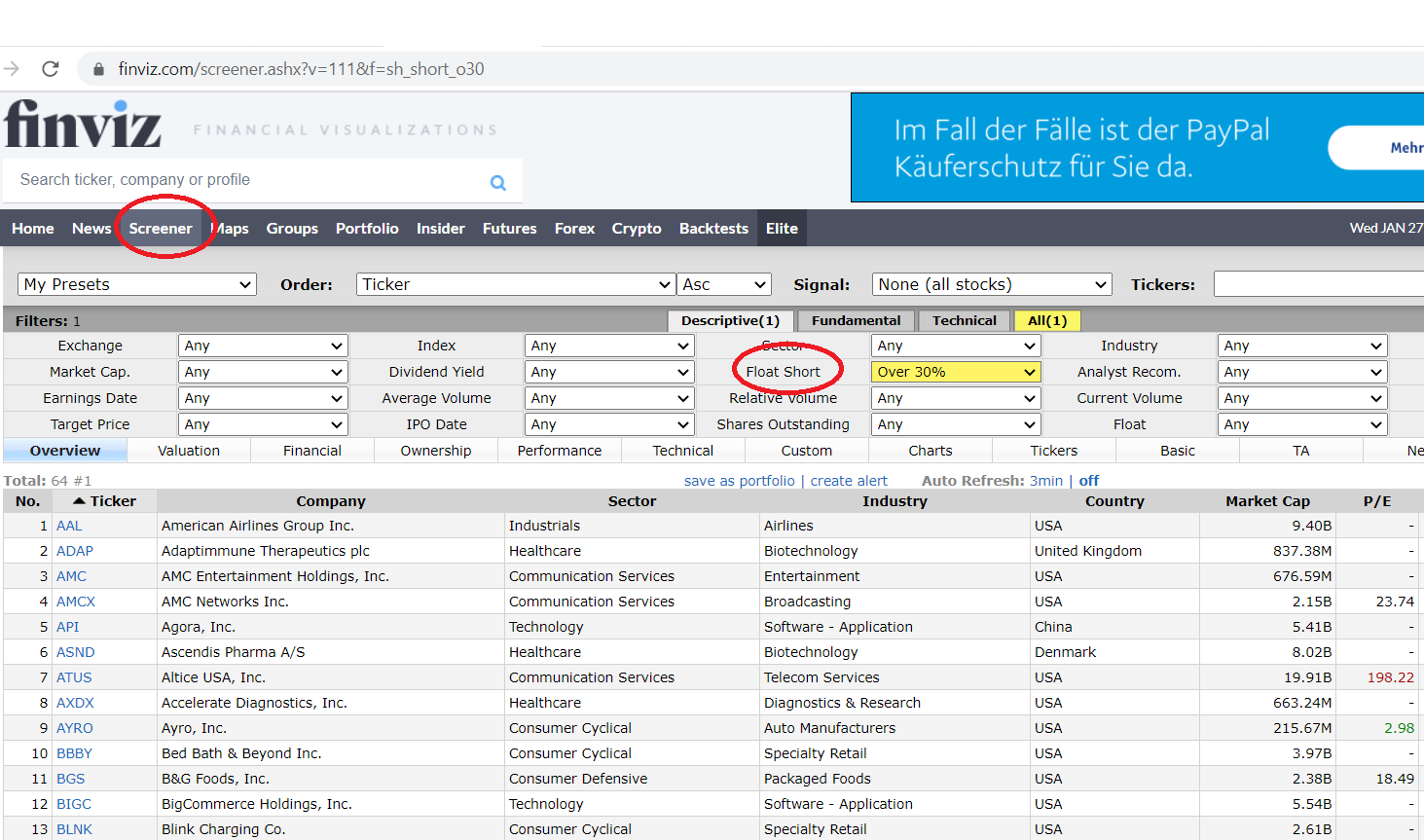Click the Tickers text box
The width and height of the screenshot is (1424, 840).
pyautogui.click(x=1318, y=284)
